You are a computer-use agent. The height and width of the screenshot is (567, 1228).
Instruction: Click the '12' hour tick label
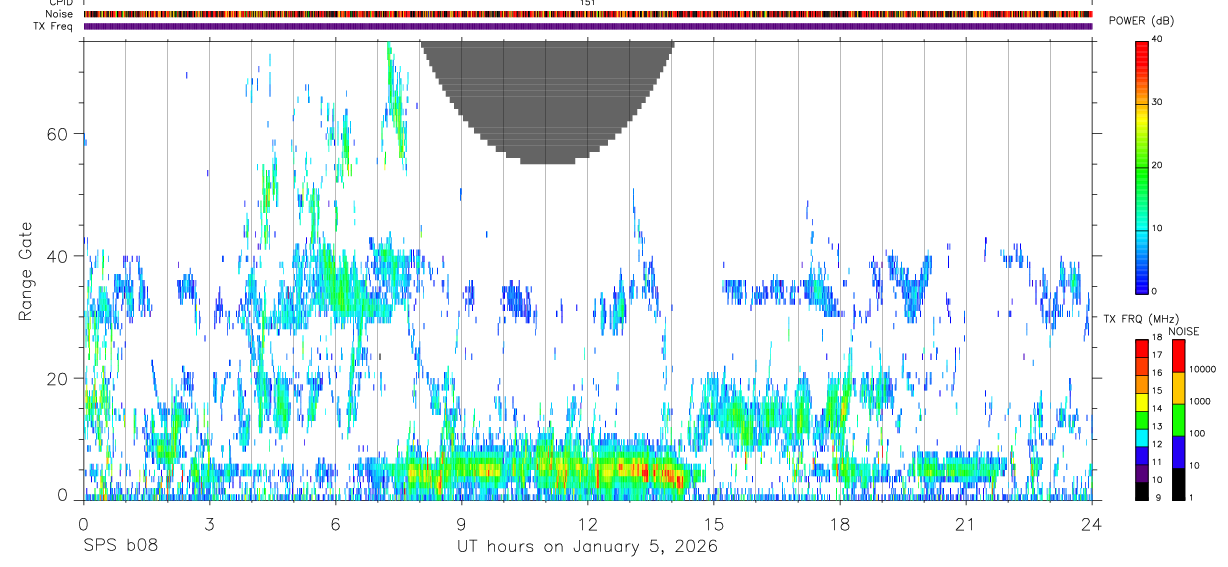point(588,523)
